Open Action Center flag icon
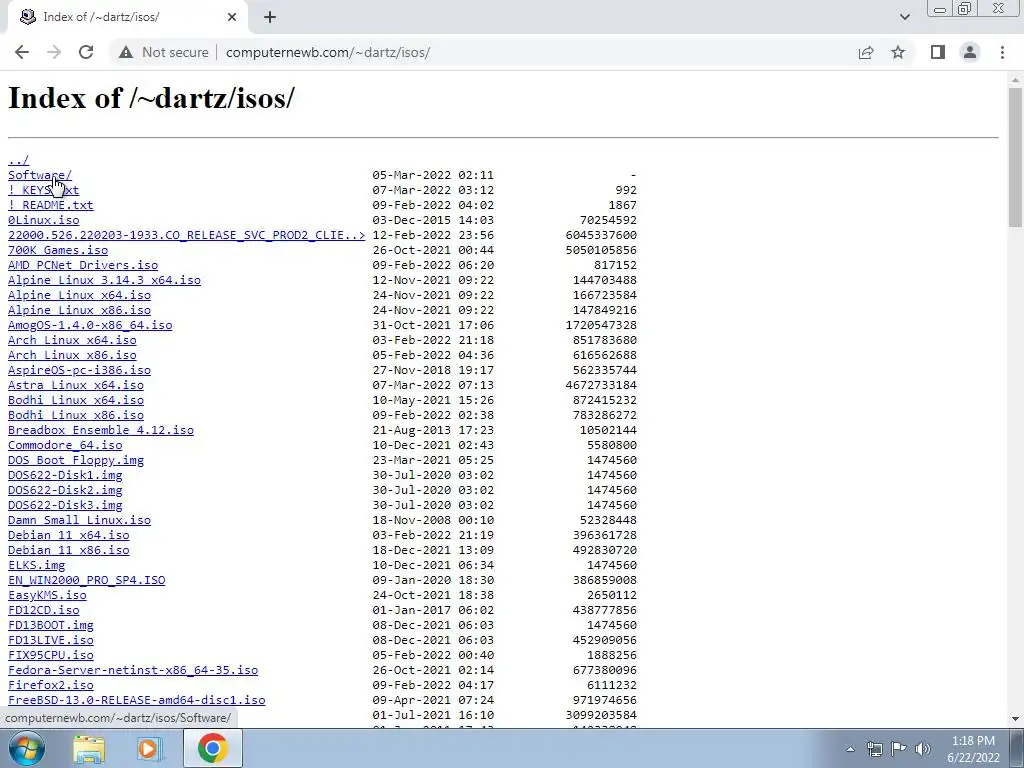The image size is (1024, 768). (899, 749)
